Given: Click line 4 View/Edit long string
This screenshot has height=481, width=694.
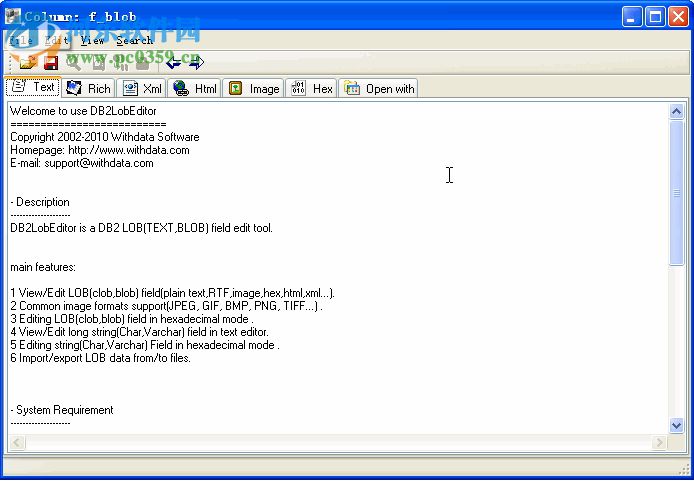Looking at the screenshot, I should point(139,332).
